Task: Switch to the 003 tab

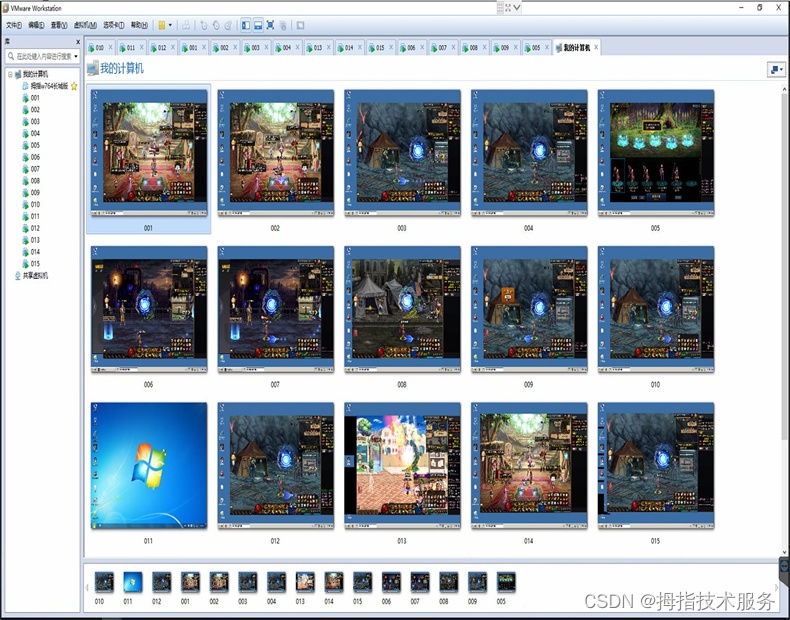Action: tap(255, 48)
